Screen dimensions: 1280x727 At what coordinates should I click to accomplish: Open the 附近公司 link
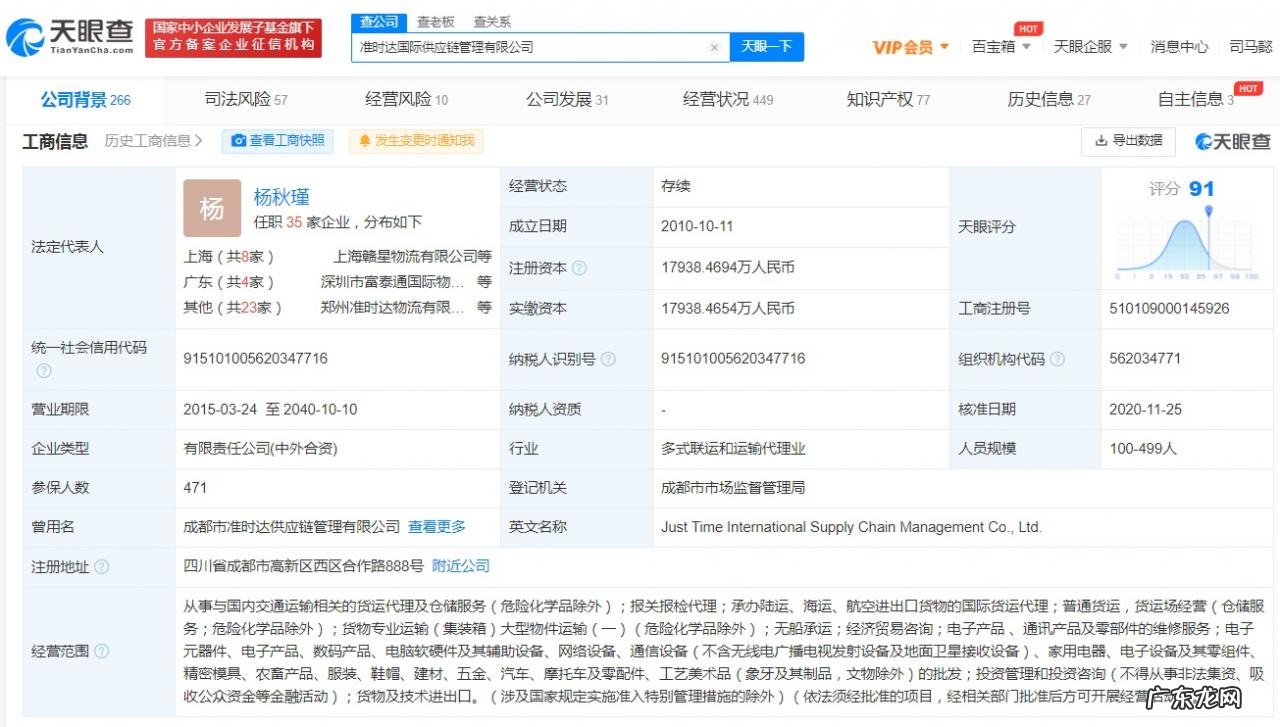[460, 567]
